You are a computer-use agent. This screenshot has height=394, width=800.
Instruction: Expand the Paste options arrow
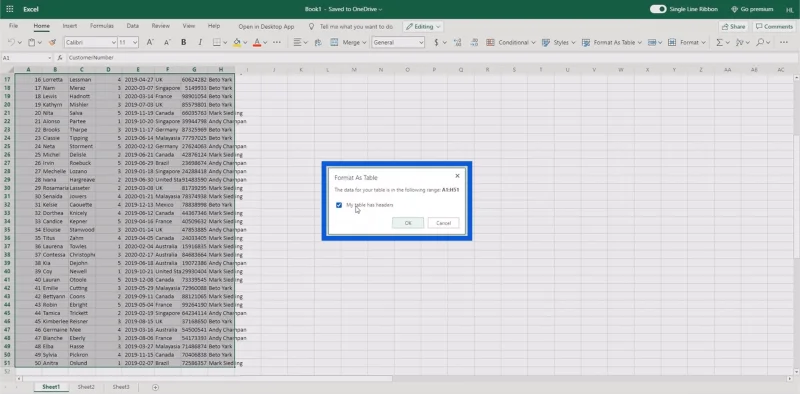pyautogui.click(x=39, y=42)
